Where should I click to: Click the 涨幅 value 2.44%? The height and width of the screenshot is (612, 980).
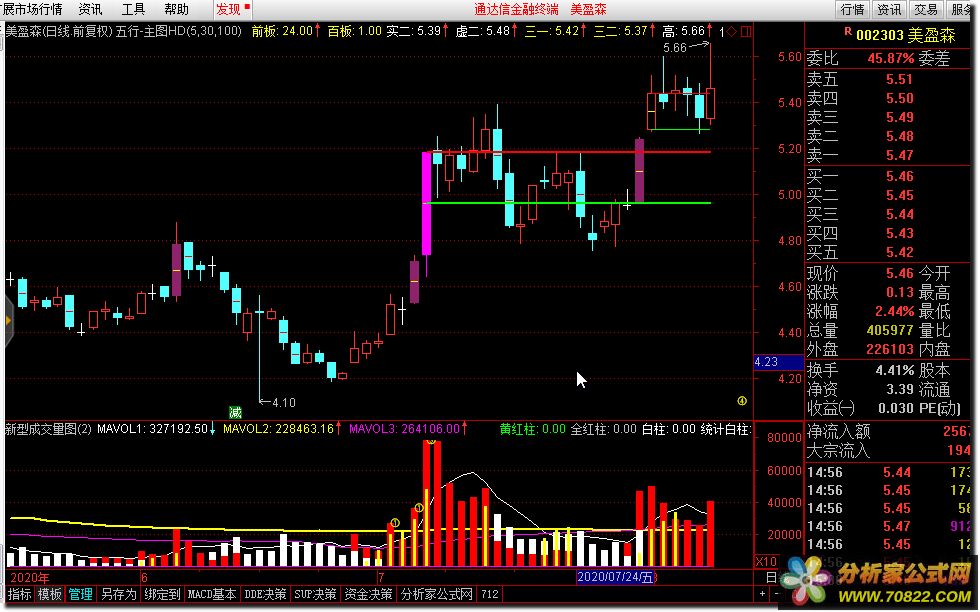pos(894,311)
